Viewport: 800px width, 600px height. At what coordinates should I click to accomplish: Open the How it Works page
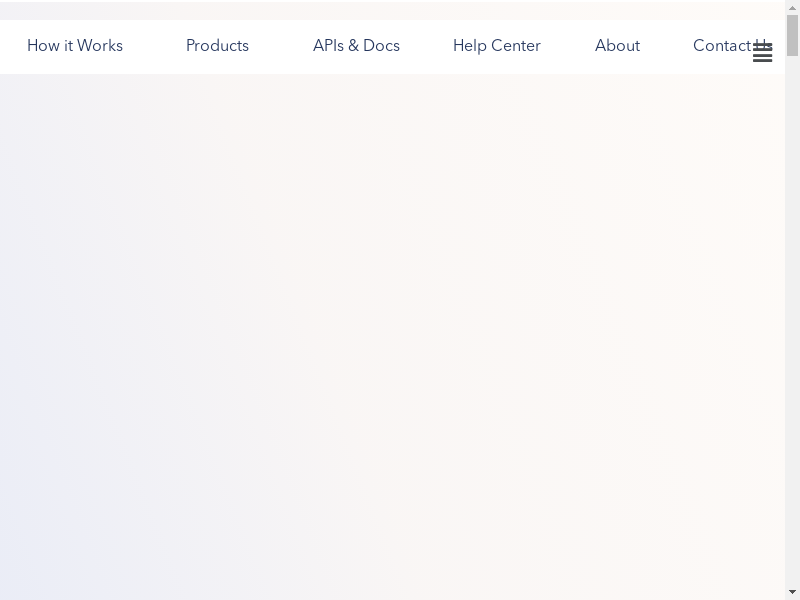pyautogui.click(x=75, y=46)
